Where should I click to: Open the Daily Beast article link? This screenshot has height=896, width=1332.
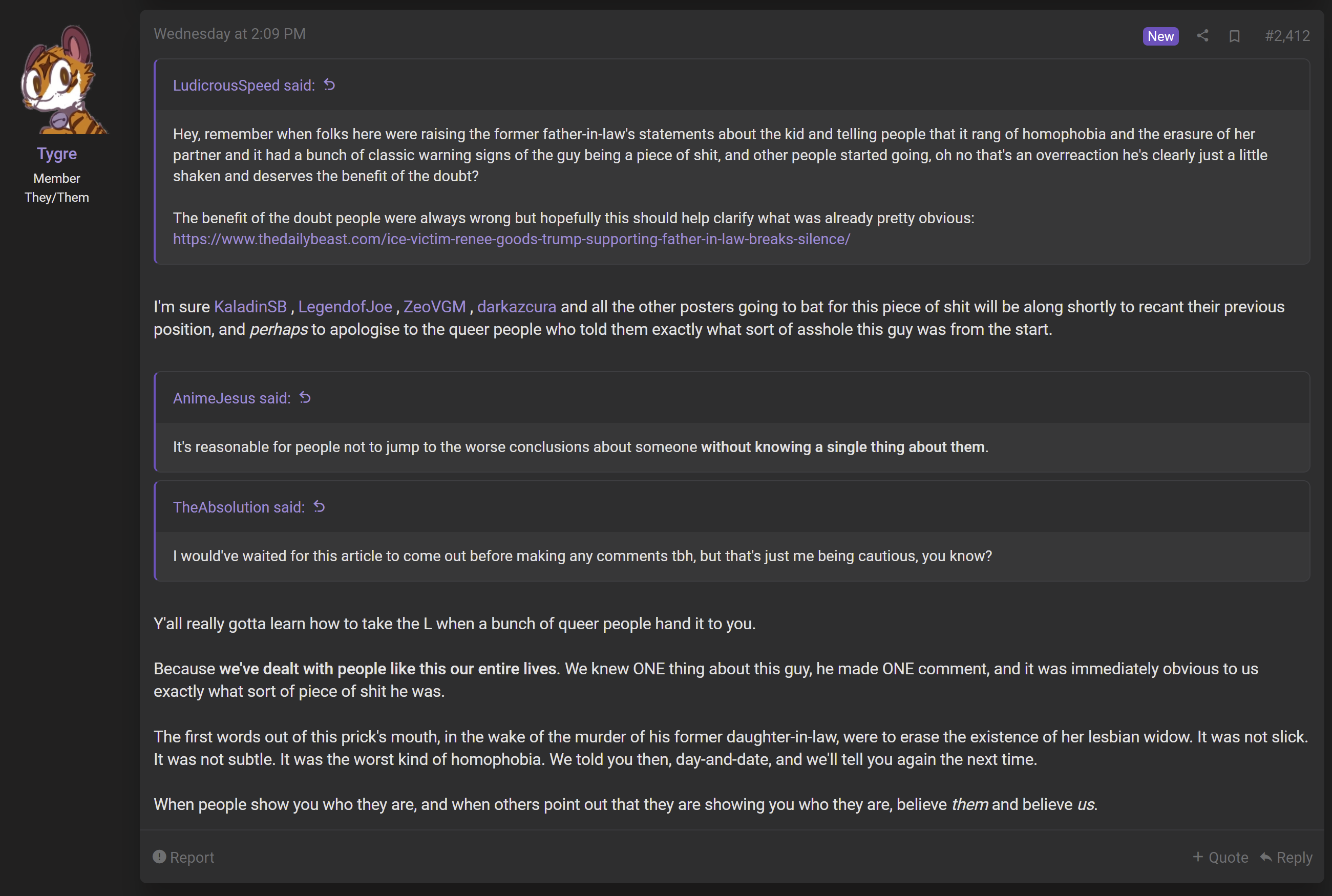512,239
